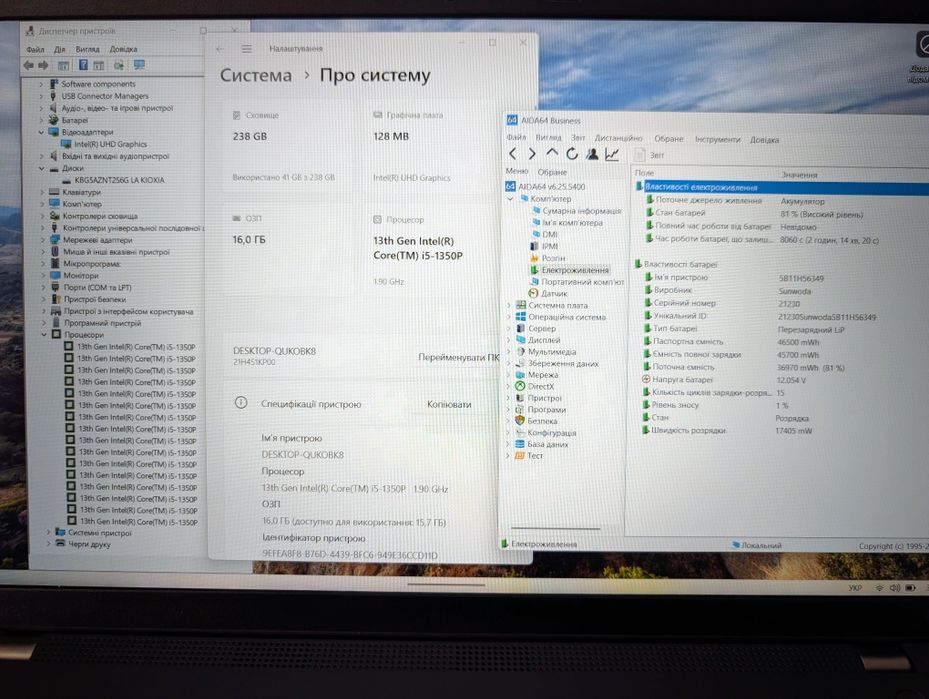Open Файл menu in Device Manager
The height and width of the screenshot is (699, 929).
point(35,49)
